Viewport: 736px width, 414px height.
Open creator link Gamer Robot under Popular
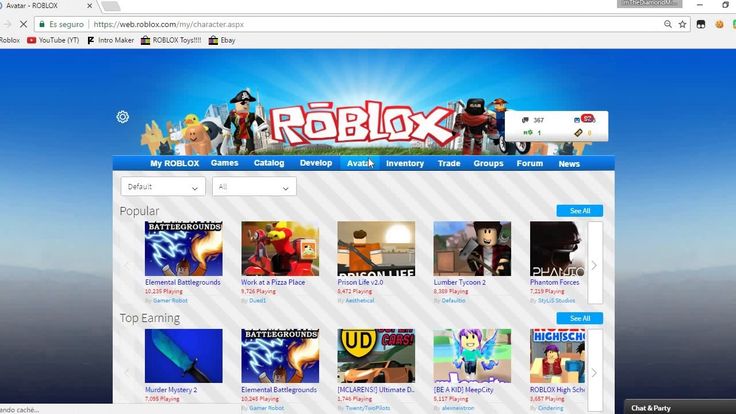[x=170, y=300]
